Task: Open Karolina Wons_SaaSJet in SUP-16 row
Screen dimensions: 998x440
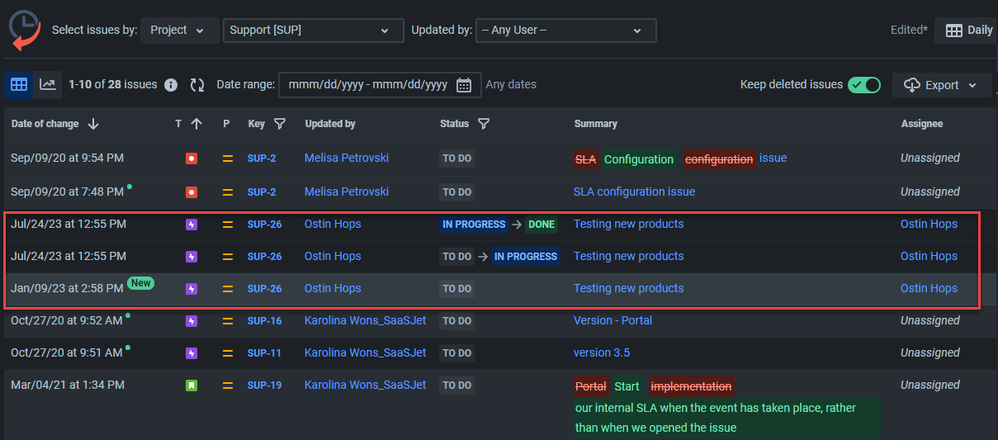Action: (x=365, y=320)
